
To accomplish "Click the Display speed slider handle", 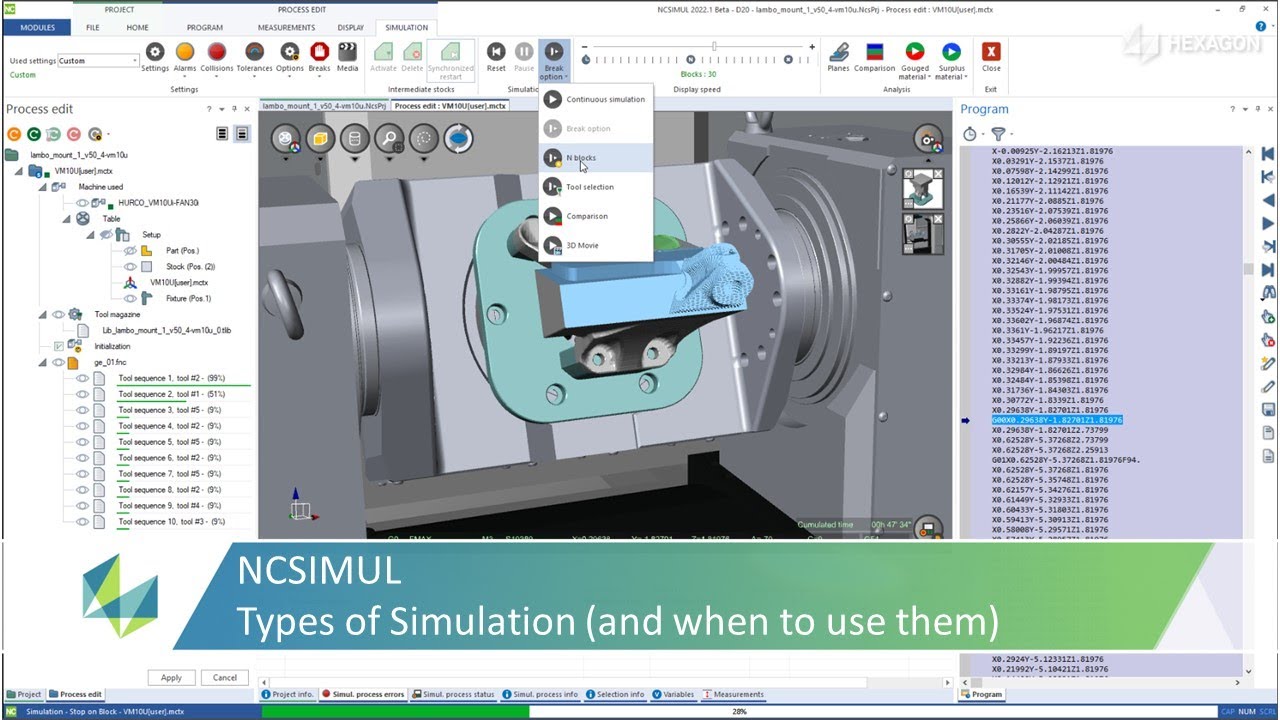I will click(x=714, y=47).
